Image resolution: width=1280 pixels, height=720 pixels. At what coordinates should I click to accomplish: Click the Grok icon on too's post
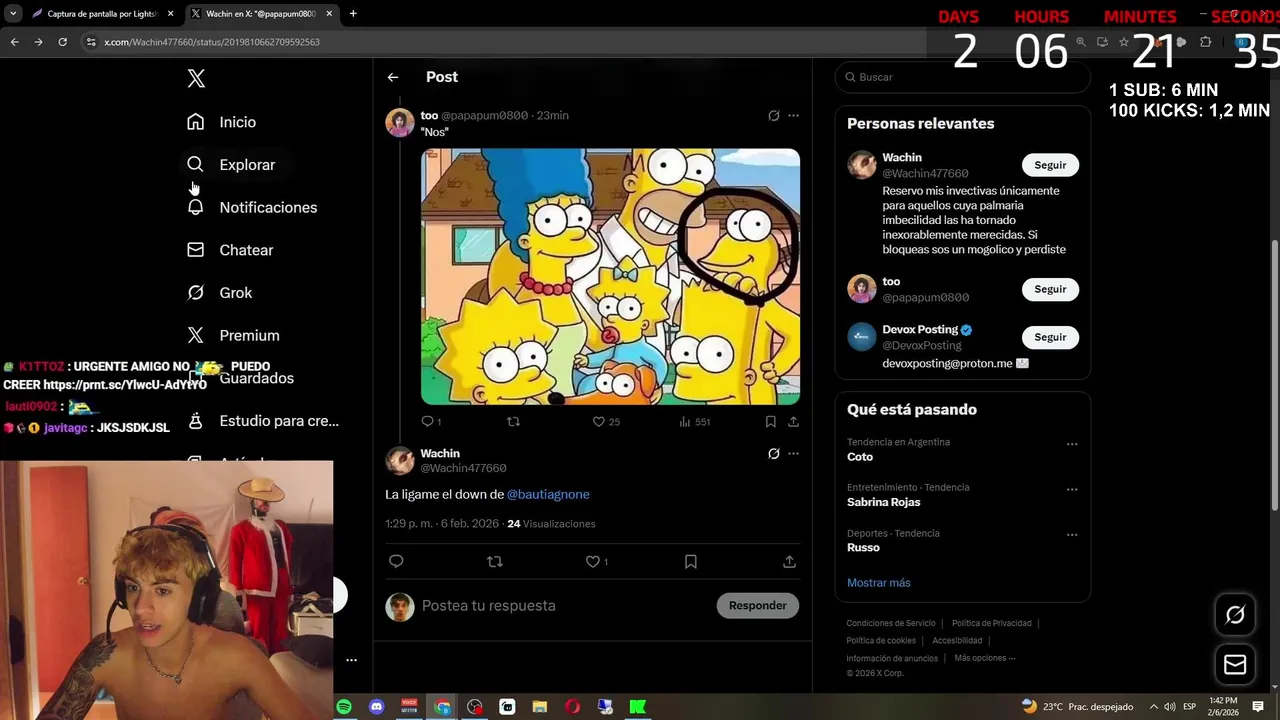[x=773, y=116]
